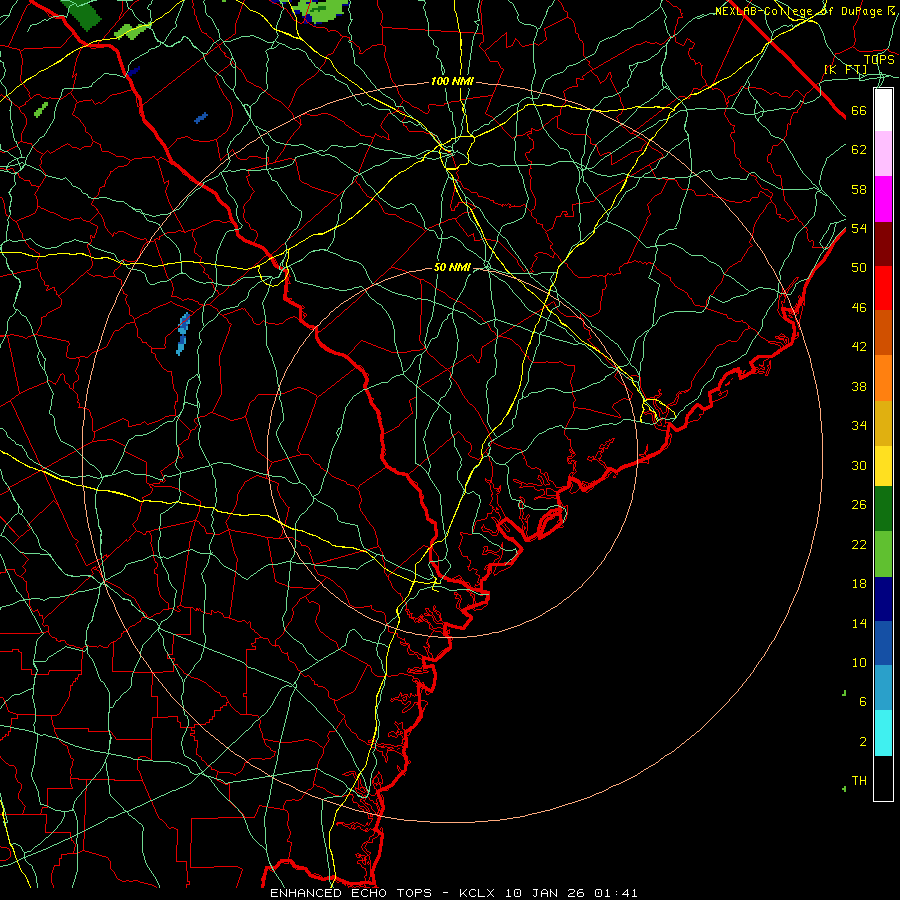Click the gold swatch between 38 and 34
Screen dimensions: 900x900
pos(883,423)
